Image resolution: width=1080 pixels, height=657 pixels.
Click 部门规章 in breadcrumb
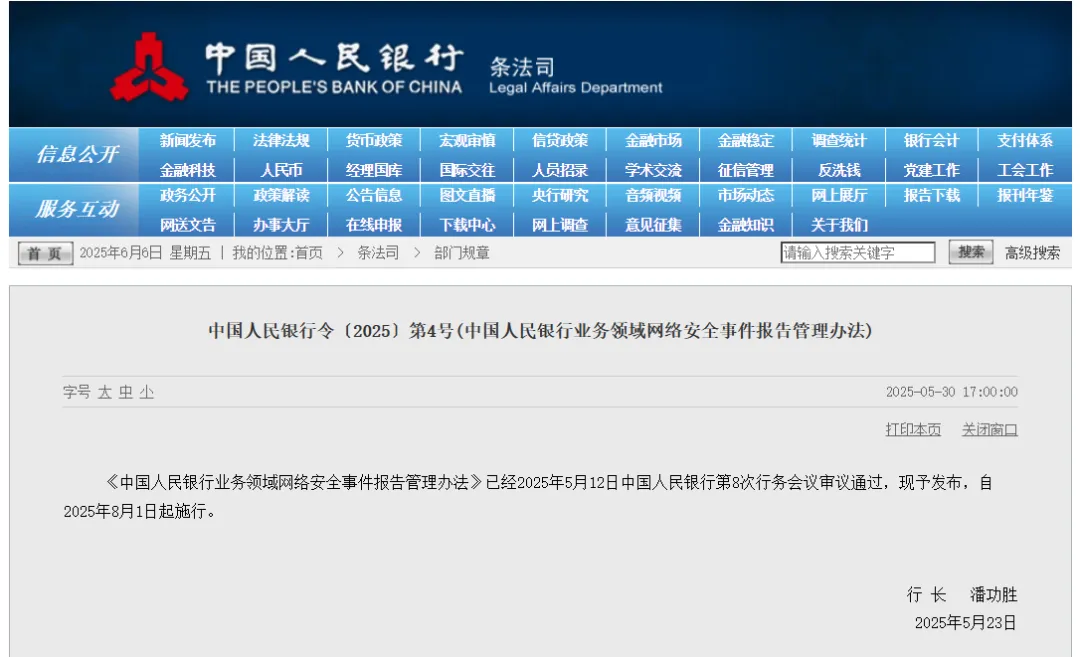pos(461,253)
